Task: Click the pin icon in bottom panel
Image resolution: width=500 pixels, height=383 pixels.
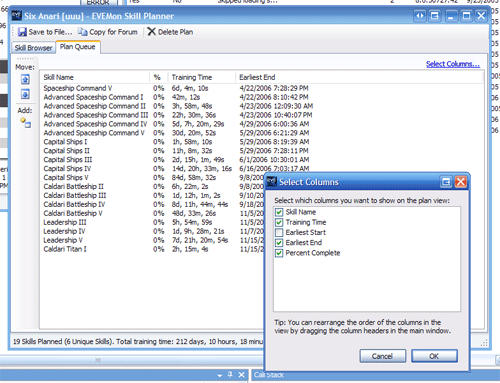Action: pyautogui.click(x=230, y=375)
